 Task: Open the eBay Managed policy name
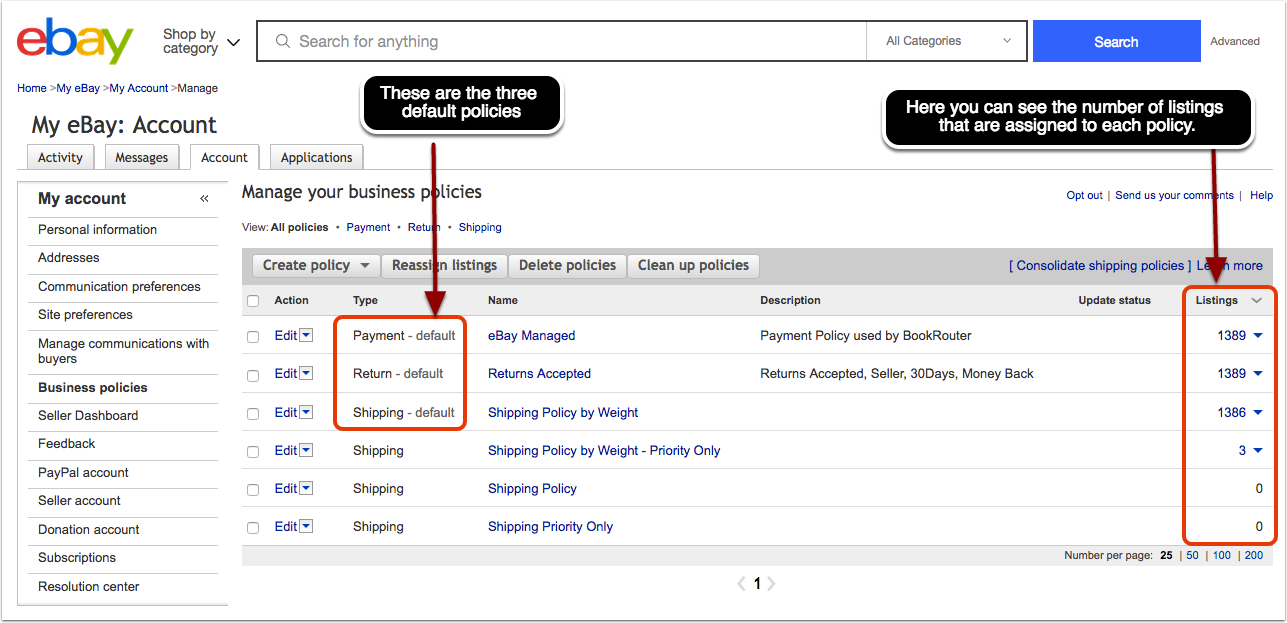pos(531,335)
